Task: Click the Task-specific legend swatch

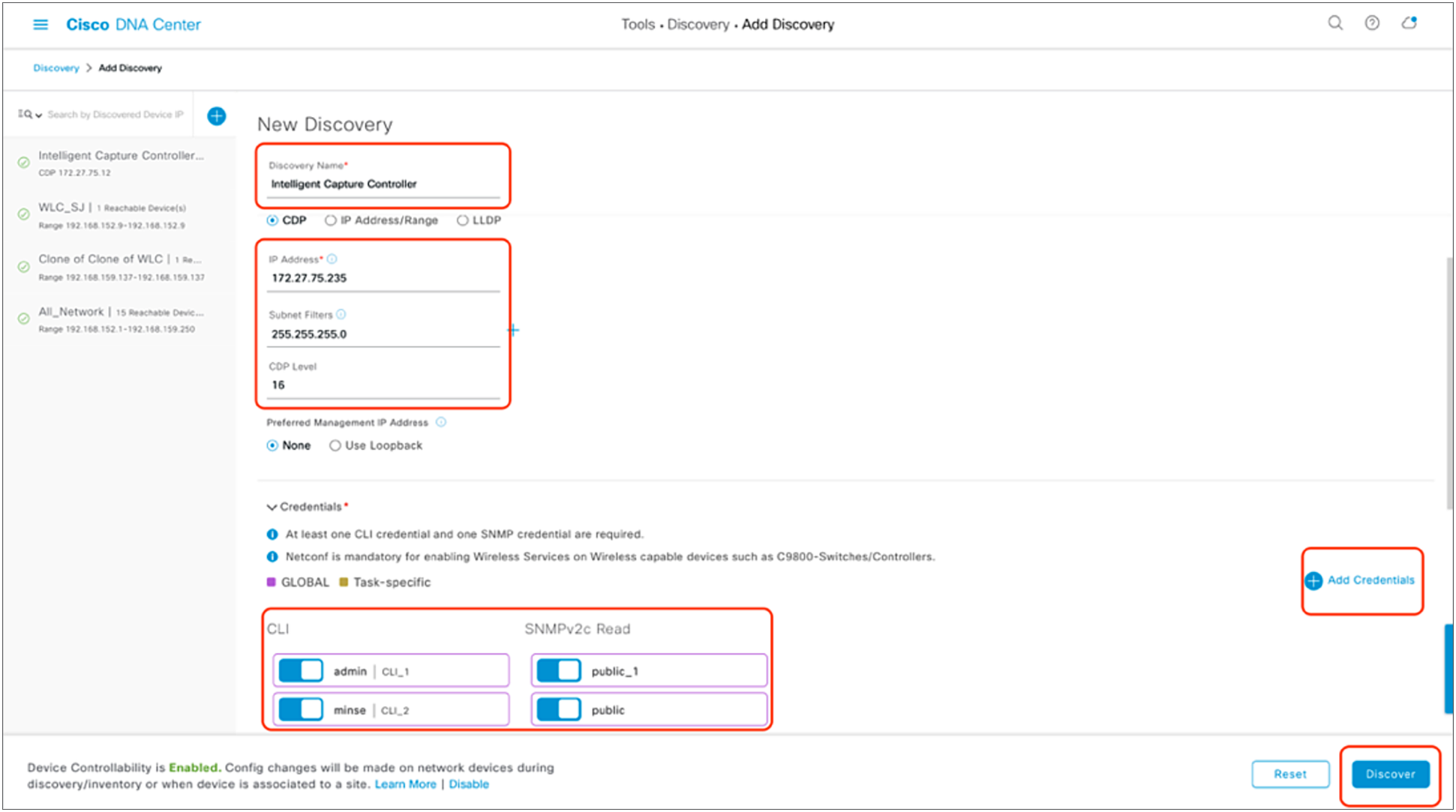Action: 344,583
